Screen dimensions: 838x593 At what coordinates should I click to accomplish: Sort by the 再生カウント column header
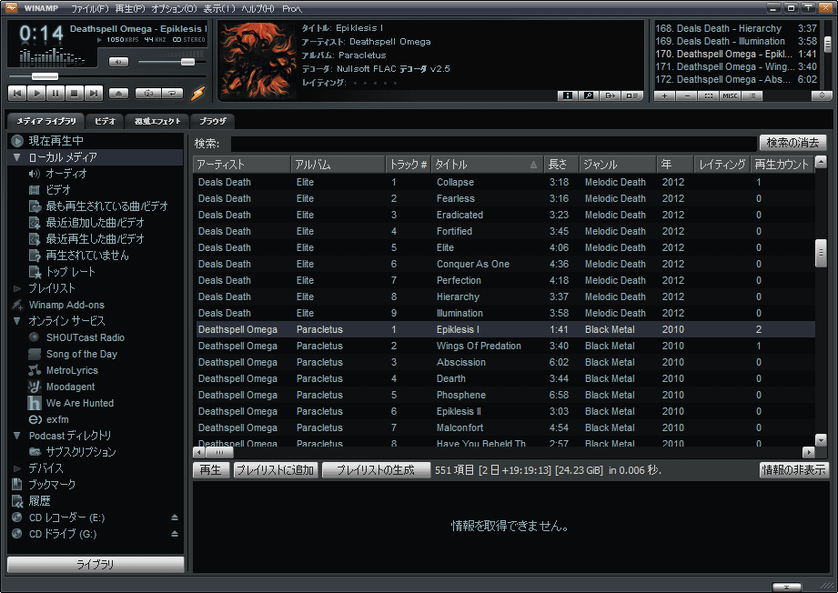point(782,165)
